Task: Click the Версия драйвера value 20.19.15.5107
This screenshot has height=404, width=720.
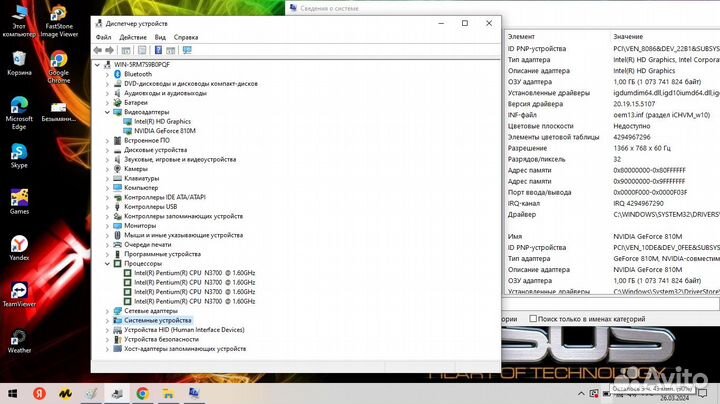Action: (634, 104)
